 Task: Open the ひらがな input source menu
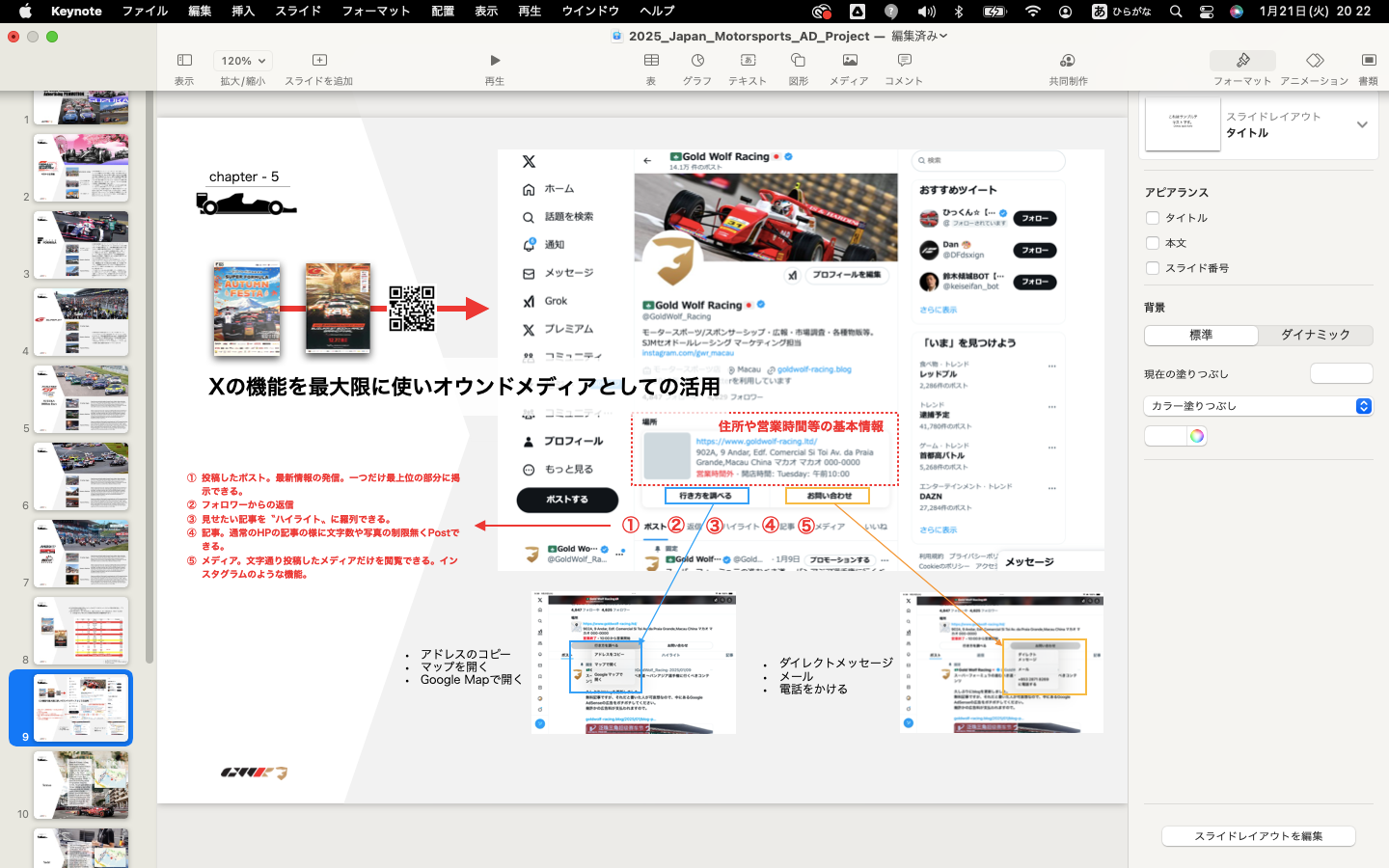[x=1124, y=12]
